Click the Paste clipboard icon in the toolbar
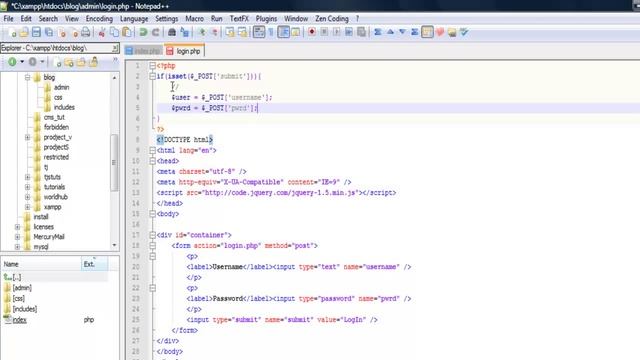The image size is (640, 360). 127,32
